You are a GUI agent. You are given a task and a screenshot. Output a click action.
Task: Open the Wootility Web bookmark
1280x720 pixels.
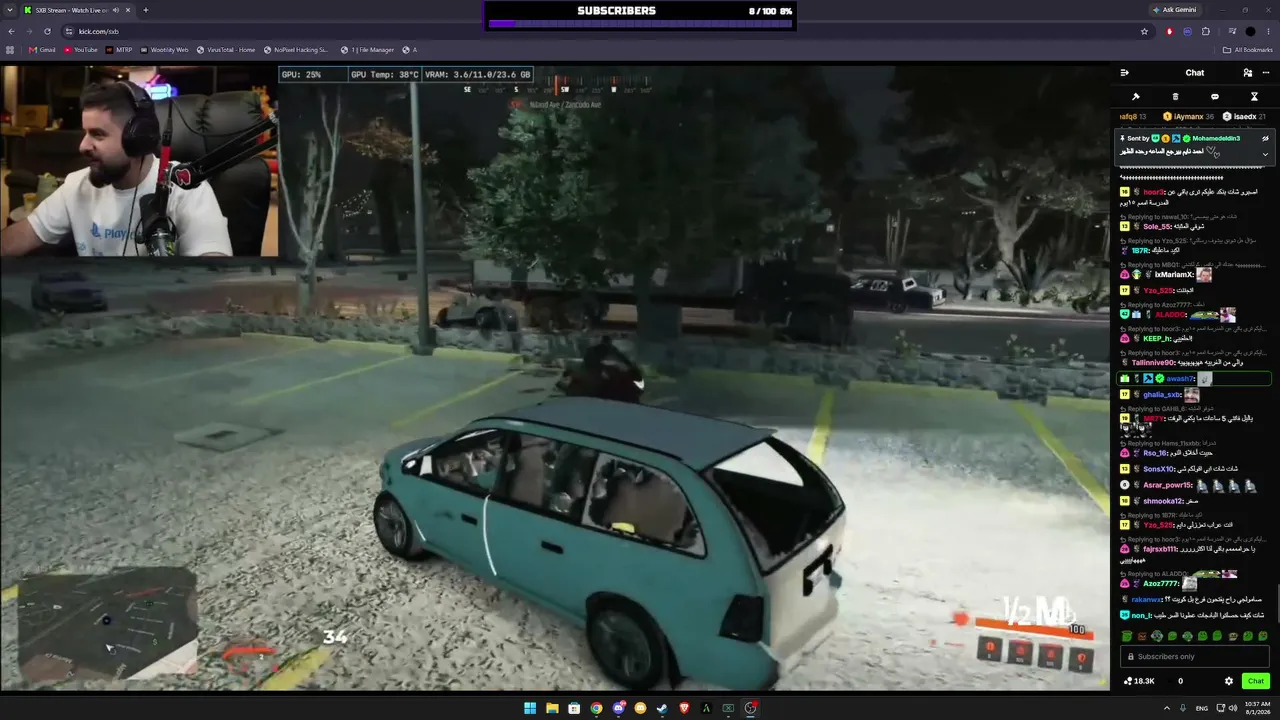point(164,50)
